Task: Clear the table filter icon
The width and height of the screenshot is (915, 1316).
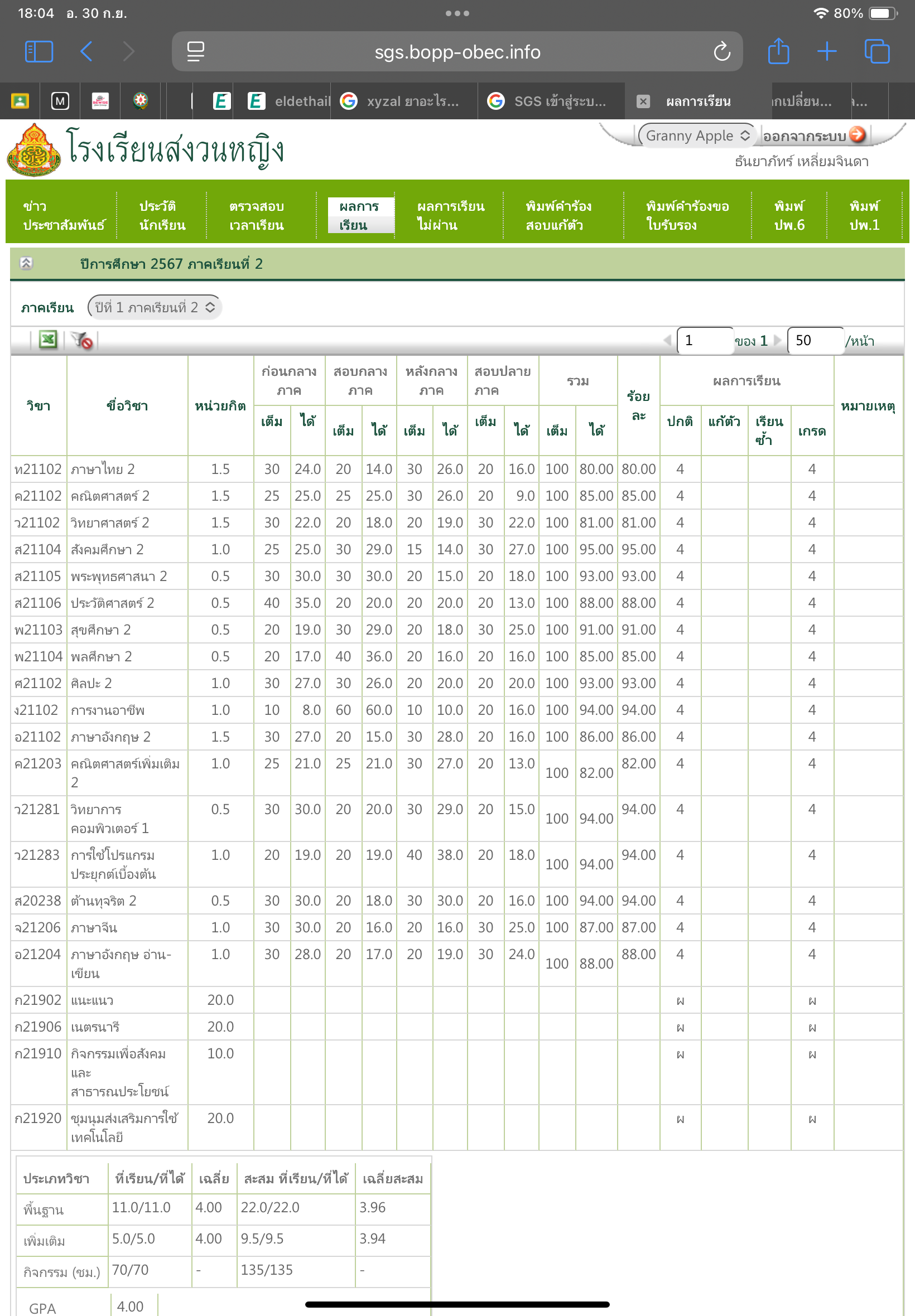Action: (82, 340)
